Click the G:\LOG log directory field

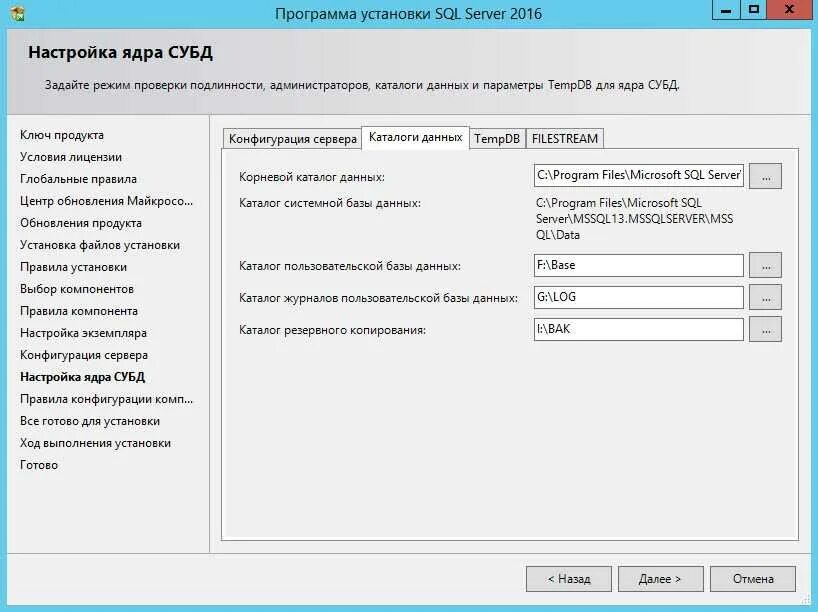(639, 297)
